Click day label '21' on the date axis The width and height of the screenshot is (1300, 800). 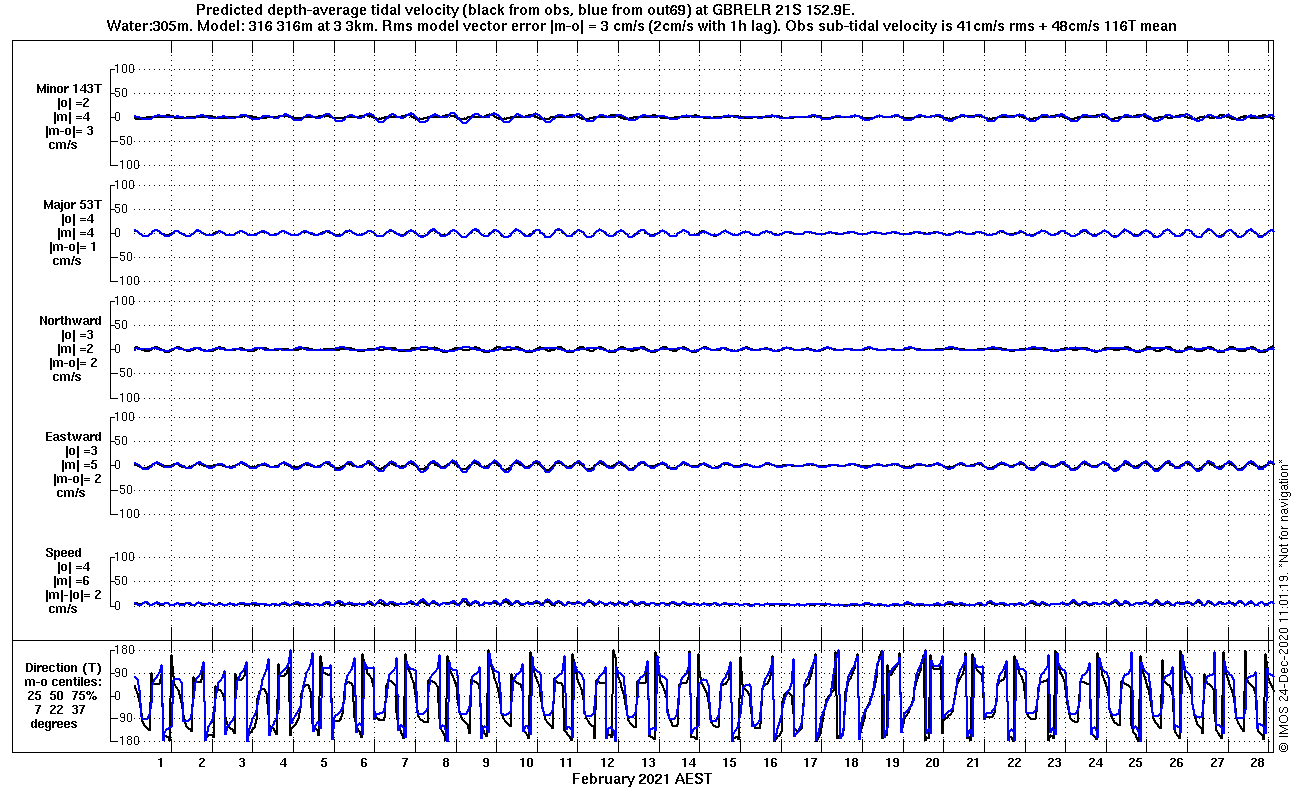(x=973, y=763)
